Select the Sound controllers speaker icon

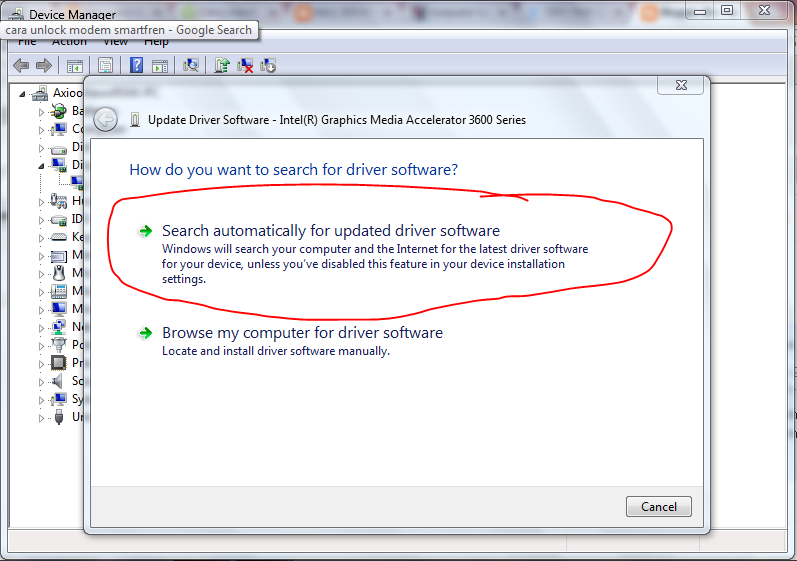tap(59, 381)
